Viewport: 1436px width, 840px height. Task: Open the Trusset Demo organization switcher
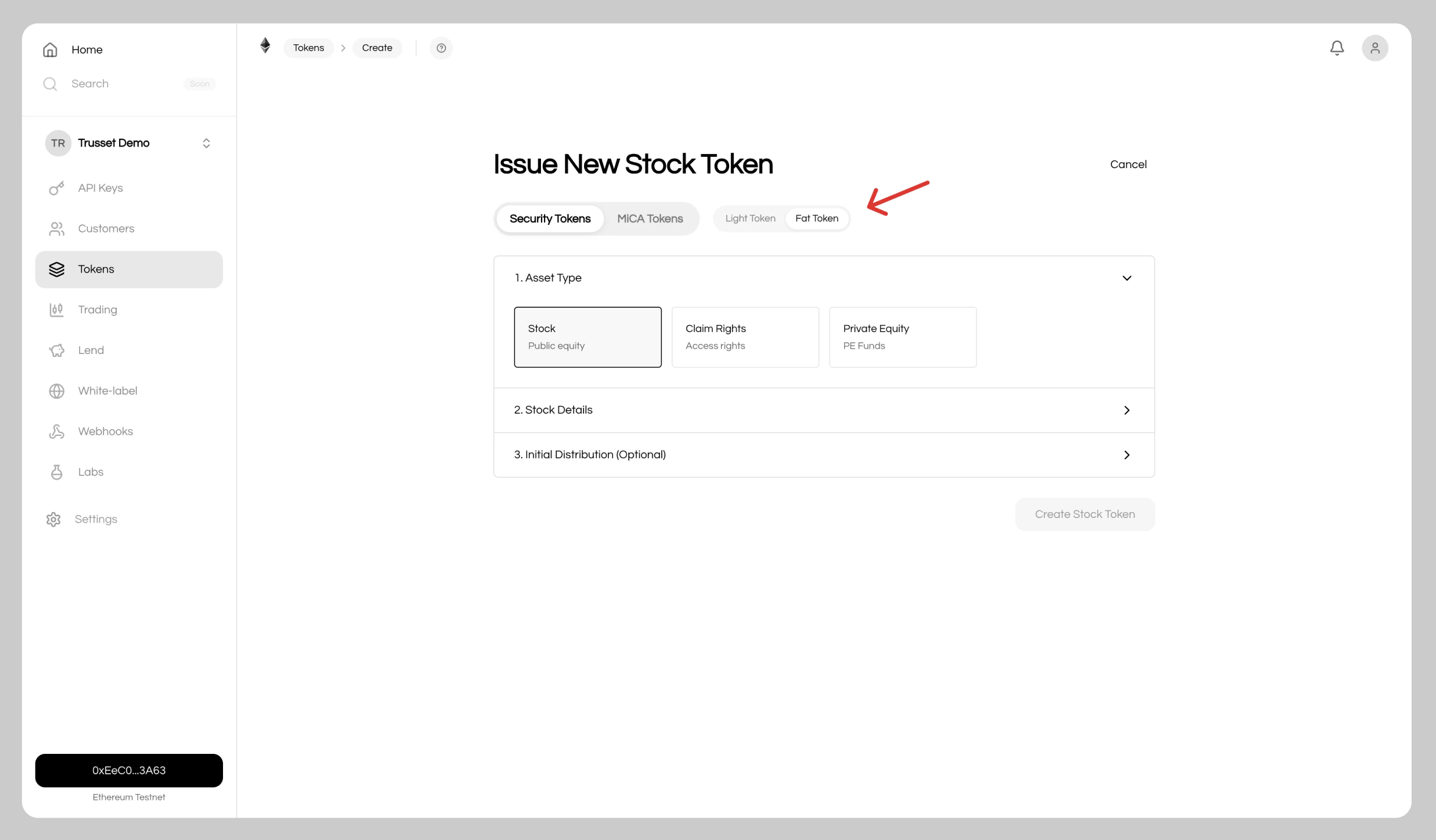[x=129, y=143]
